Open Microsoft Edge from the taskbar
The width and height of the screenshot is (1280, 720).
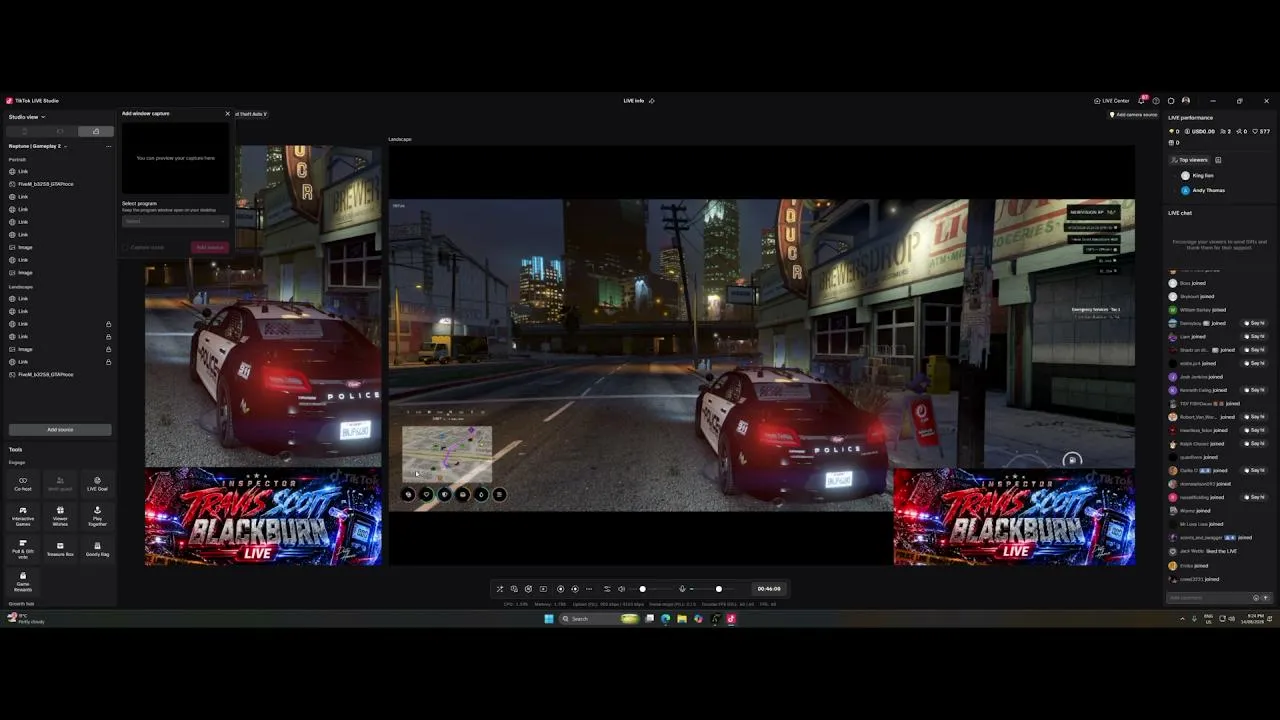666,619
